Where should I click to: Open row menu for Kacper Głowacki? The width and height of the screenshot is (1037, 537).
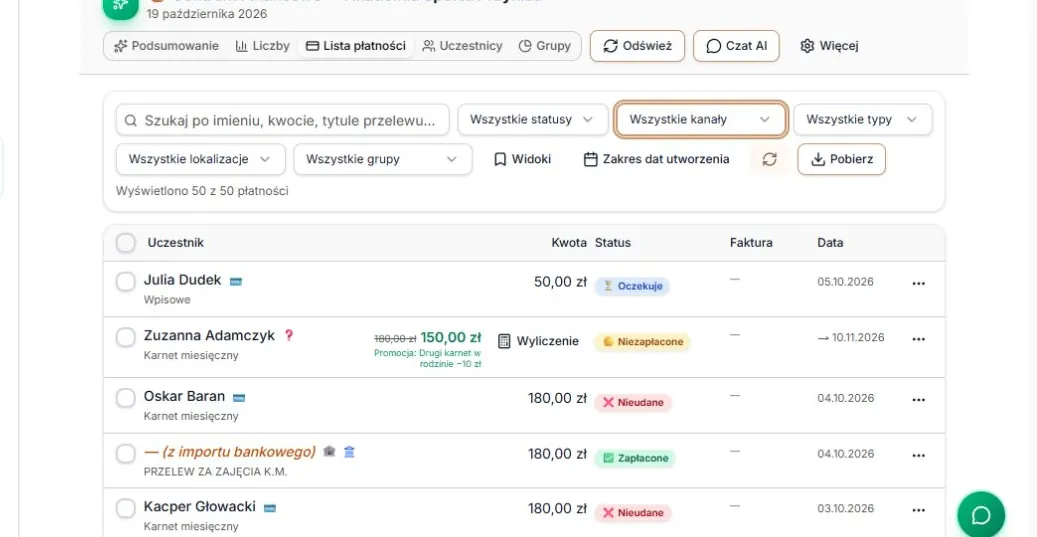919,511
